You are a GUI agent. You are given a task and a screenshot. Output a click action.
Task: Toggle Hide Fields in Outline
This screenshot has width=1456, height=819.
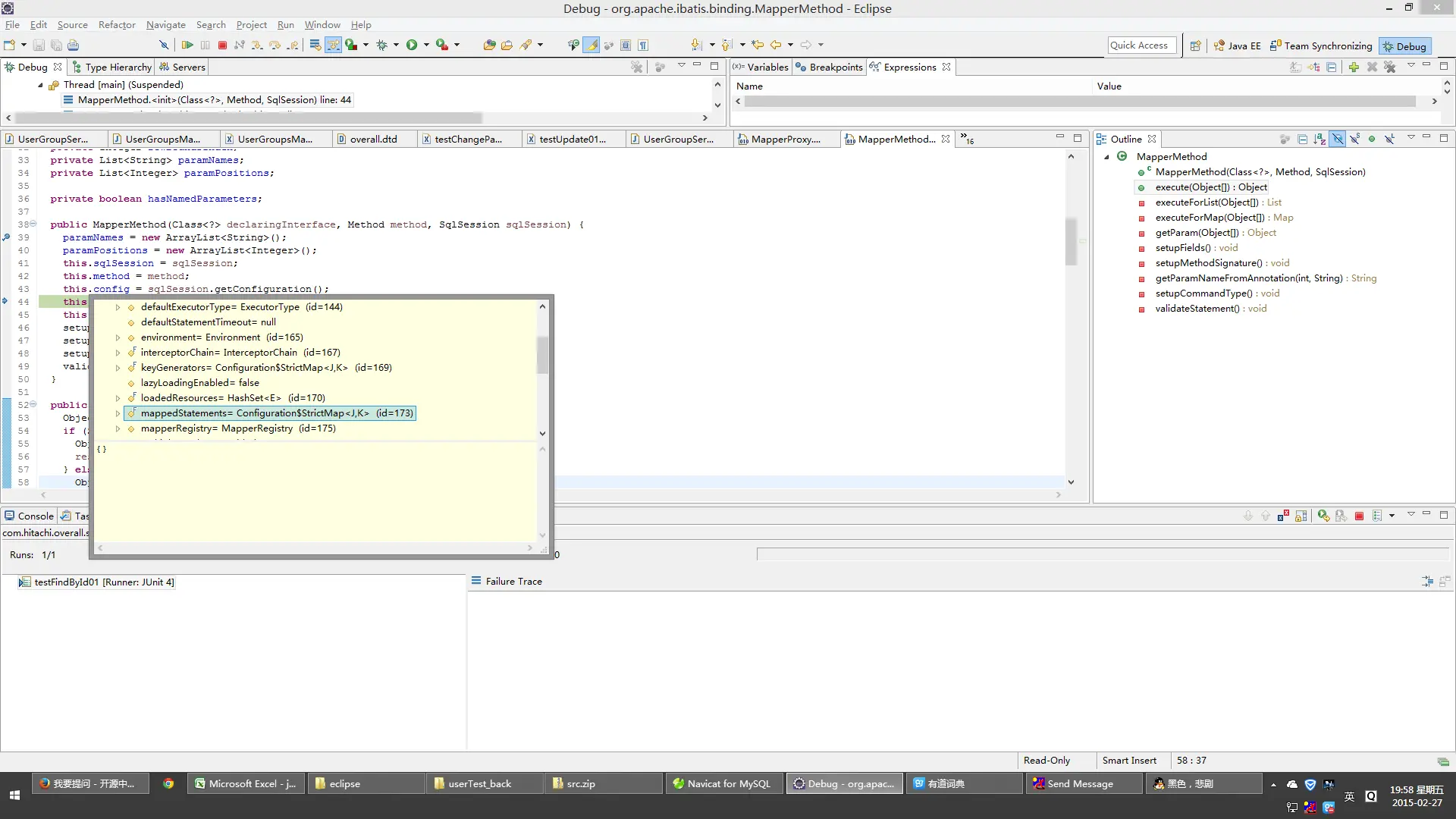[1338, 140]
